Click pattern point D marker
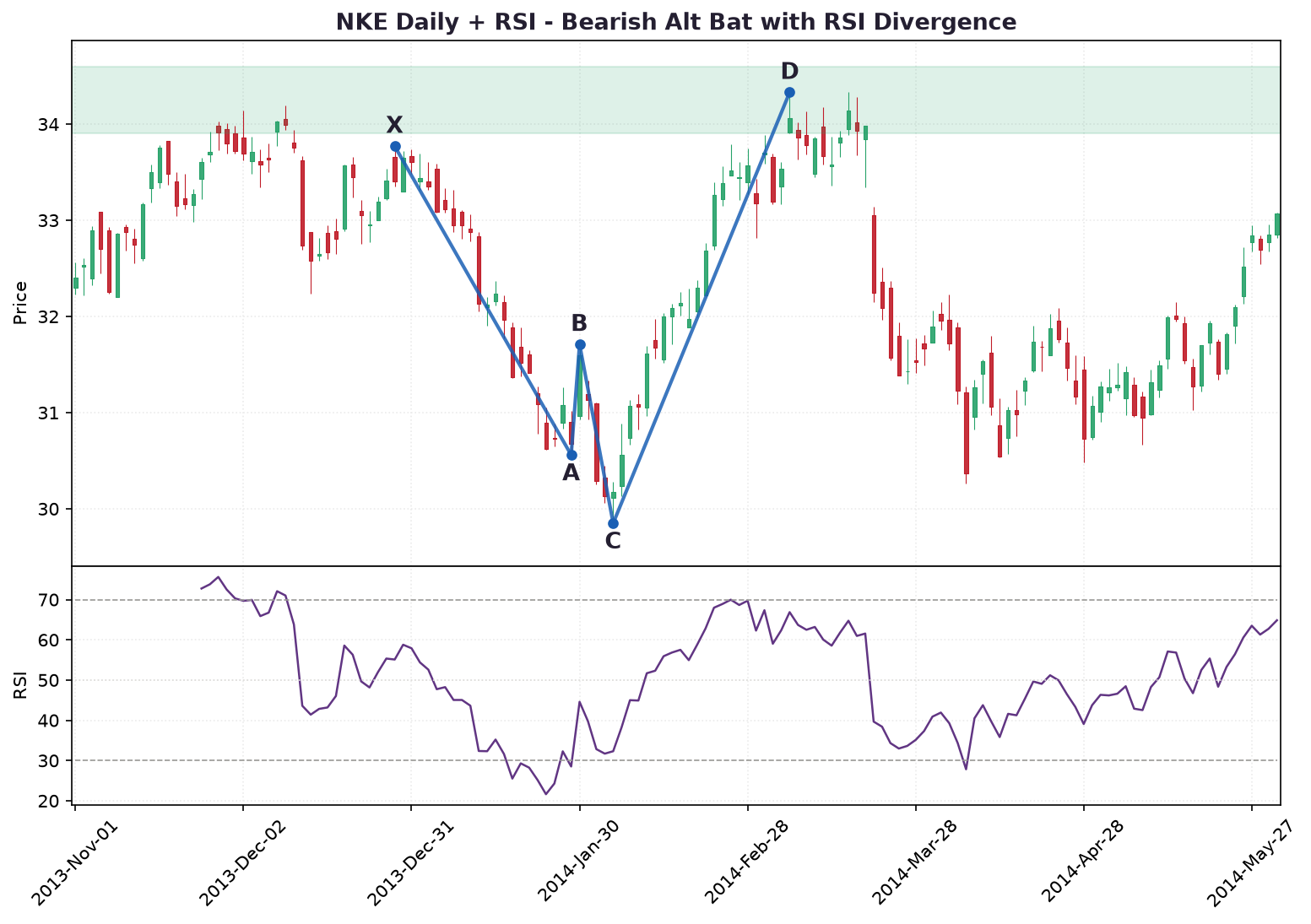 coord(789,92)
